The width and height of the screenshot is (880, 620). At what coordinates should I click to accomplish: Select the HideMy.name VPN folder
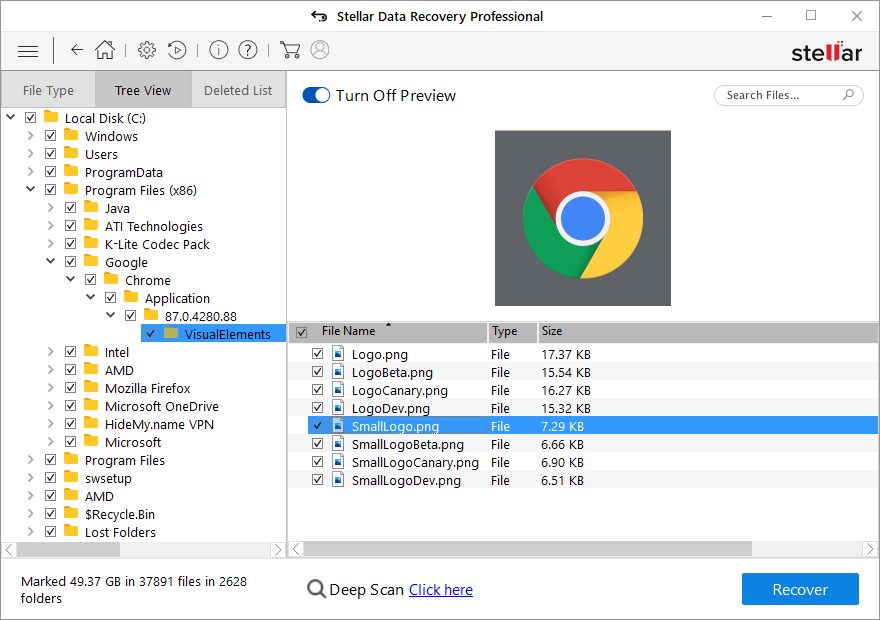pyautogui.click(x=159, y=424)
